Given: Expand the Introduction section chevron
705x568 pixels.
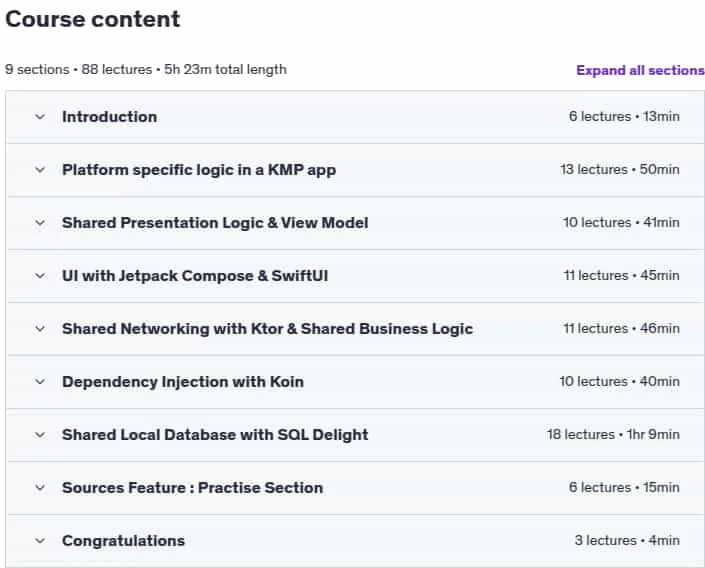Looking at the screenshot, I should tap(40, 117).
